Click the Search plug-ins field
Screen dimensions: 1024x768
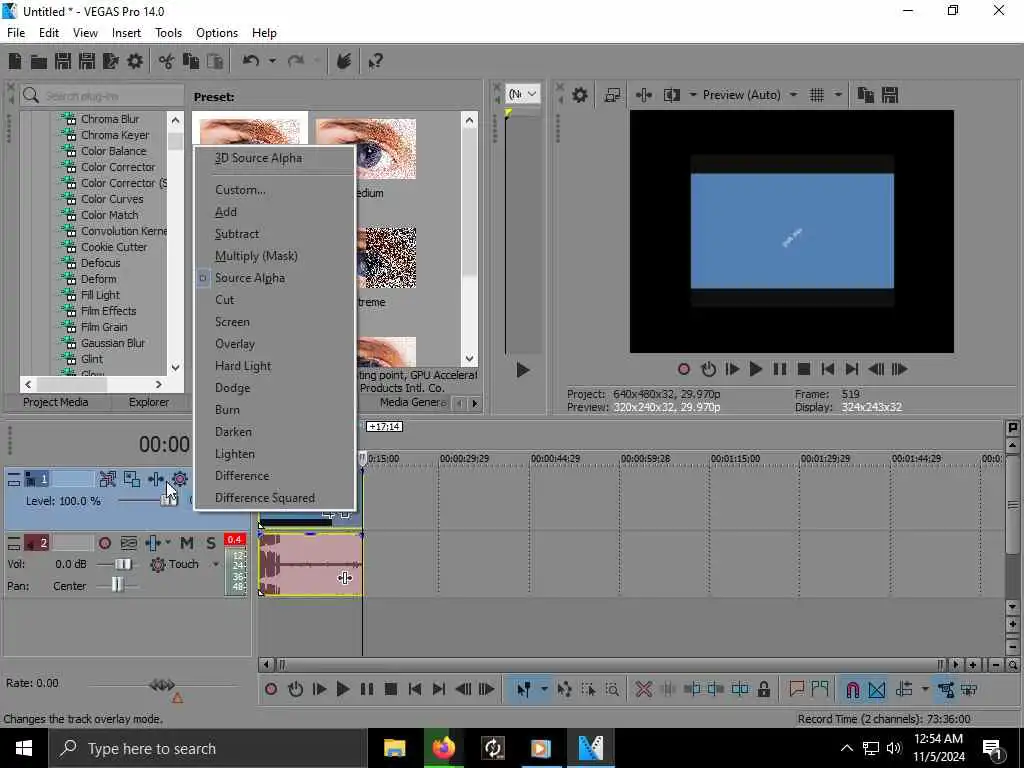tap(102, 96)
